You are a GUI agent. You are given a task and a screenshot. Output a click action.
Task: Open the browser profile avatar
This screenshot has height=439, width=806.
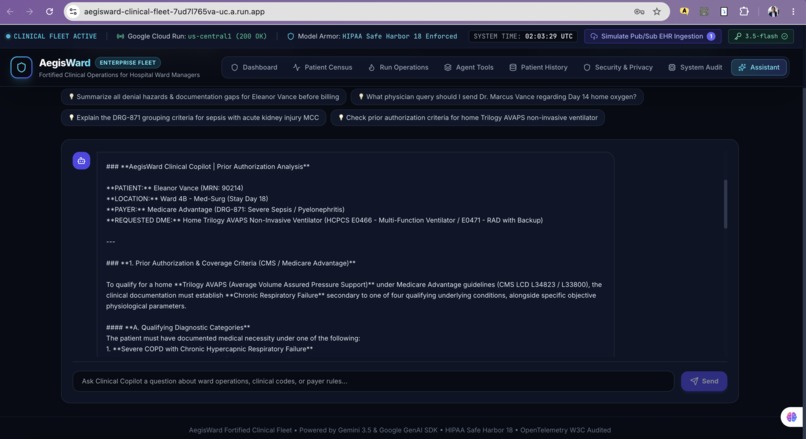773,11
